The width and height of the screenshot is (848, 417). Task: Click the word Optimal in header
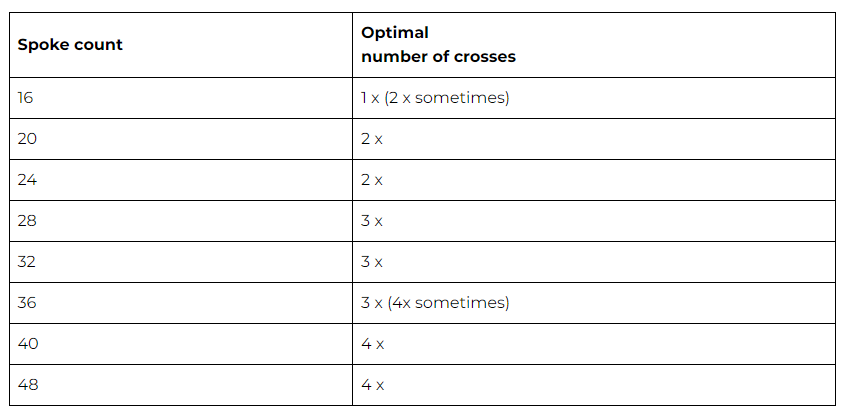click(395, 33)
